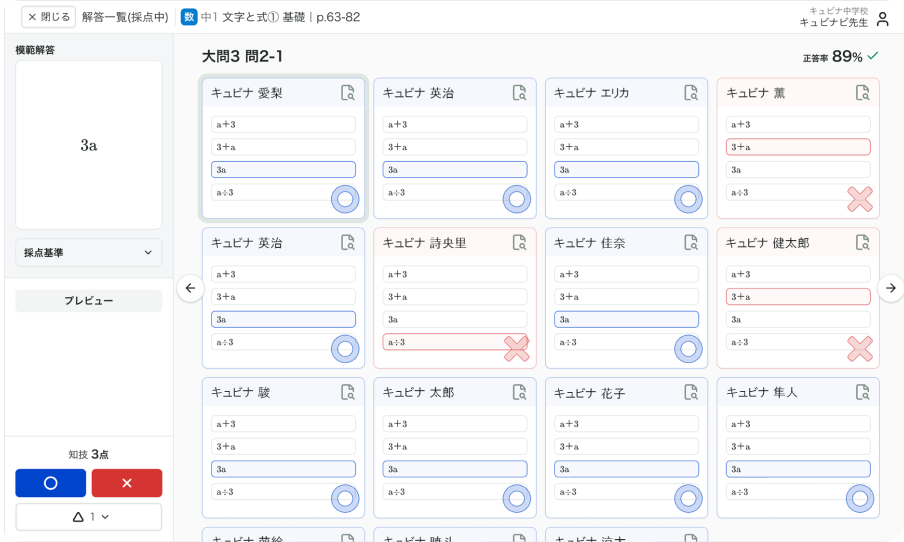Select student name キュビナ 薫

tap(755, 93)
